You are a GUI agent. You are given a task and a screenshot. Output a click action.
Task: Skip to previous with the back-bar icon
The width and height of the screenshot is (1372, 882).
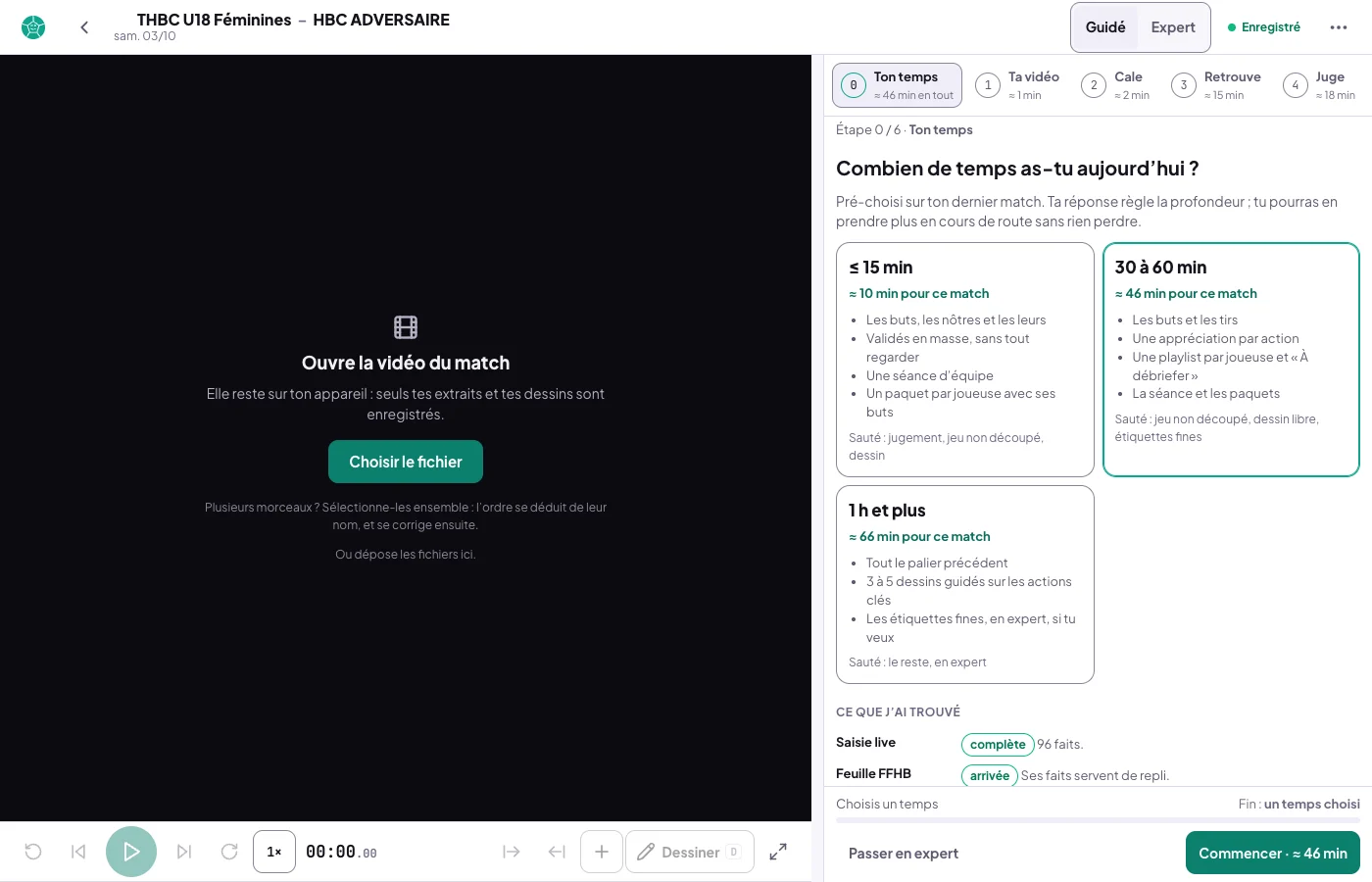(78, 852)
